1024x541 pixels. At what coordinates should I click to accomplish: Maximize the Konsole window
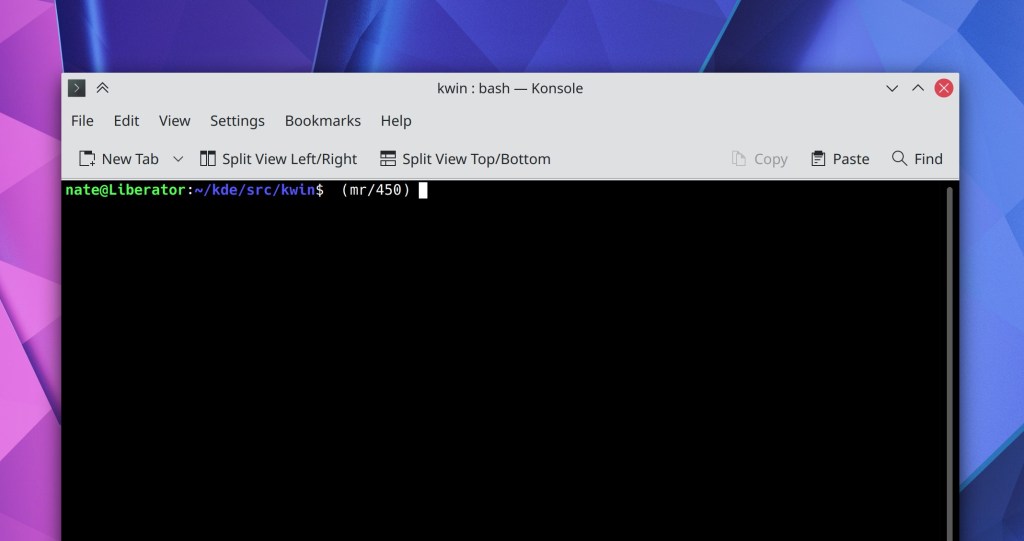pos(918,88)
